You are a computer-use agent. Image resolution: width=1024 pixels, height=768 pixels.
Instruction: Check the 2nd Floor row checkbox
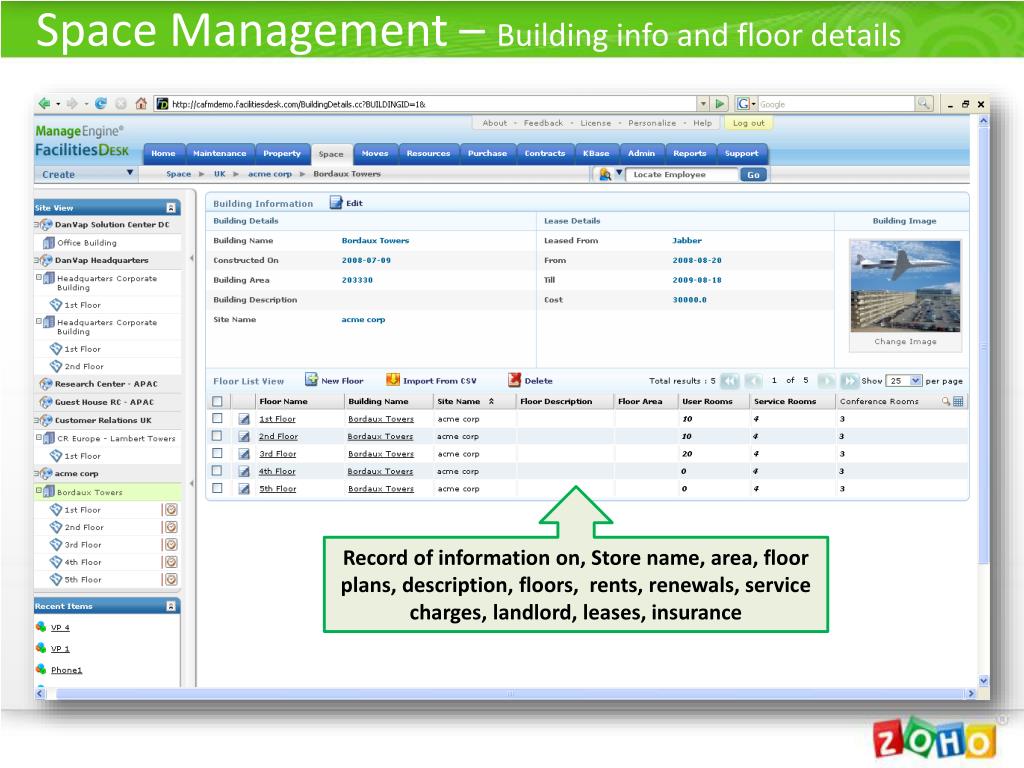coord(217,436)
